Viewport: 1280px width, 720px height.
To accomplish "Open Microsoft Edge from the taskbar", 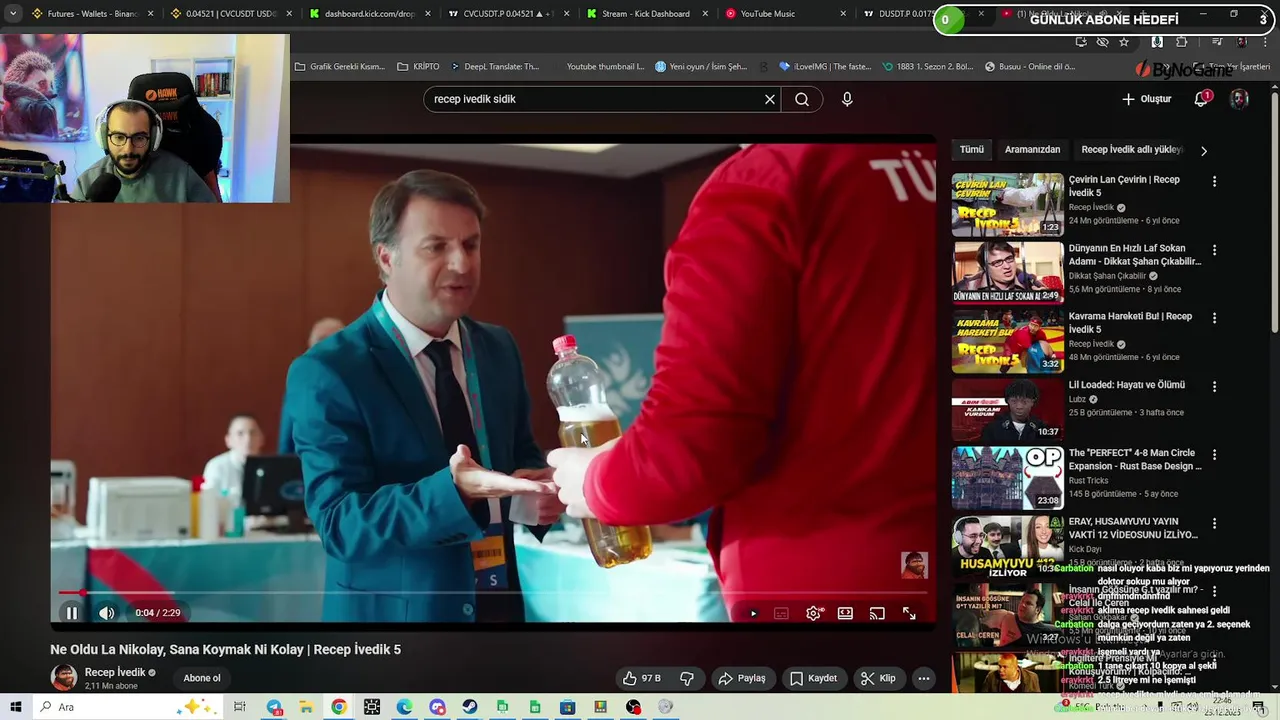I will (x=404, y=707).
